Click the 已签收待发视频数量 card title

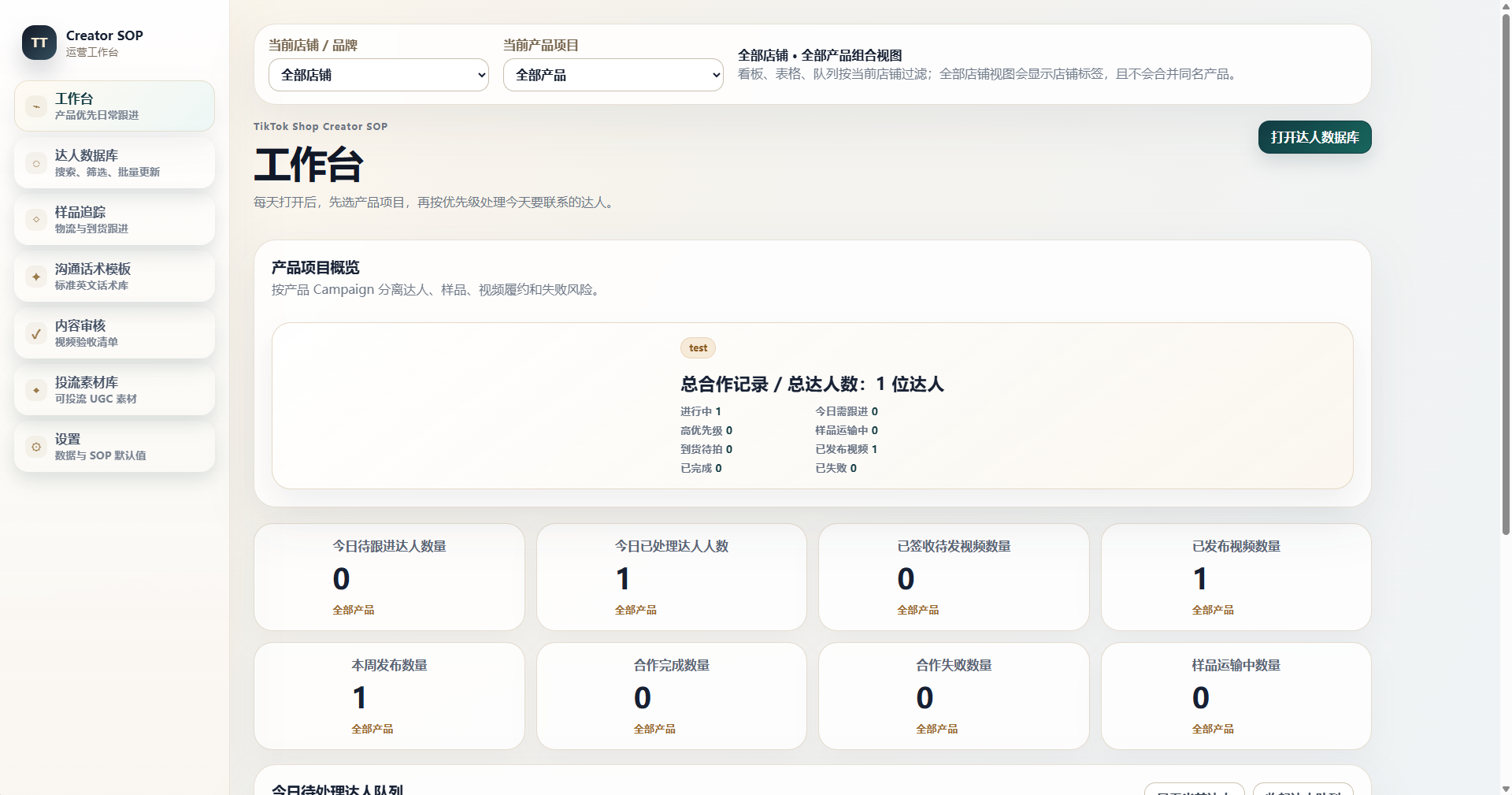[x=954, y=546]
